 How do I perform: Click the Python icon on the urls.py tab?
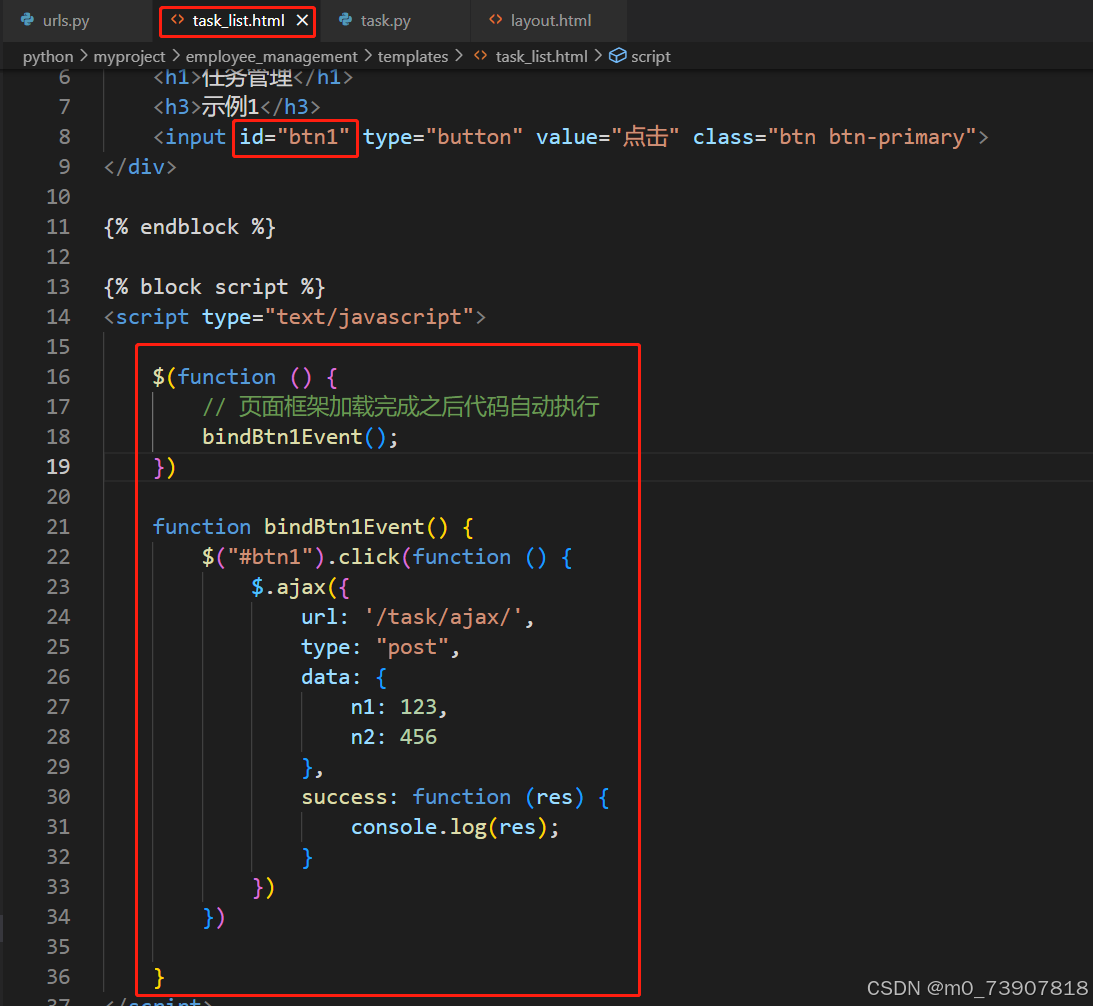[x=29, y=19]
